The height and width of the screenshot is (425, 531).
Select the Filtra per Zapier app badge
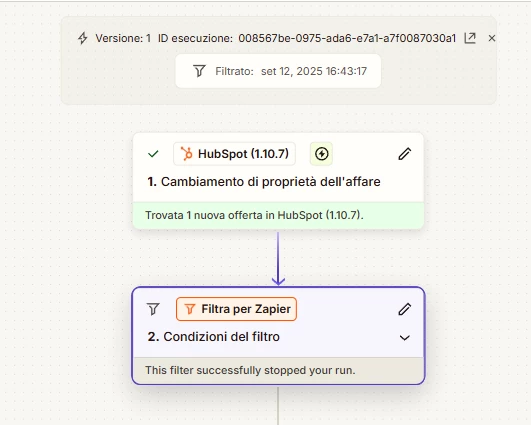click(x=236, y=309)
